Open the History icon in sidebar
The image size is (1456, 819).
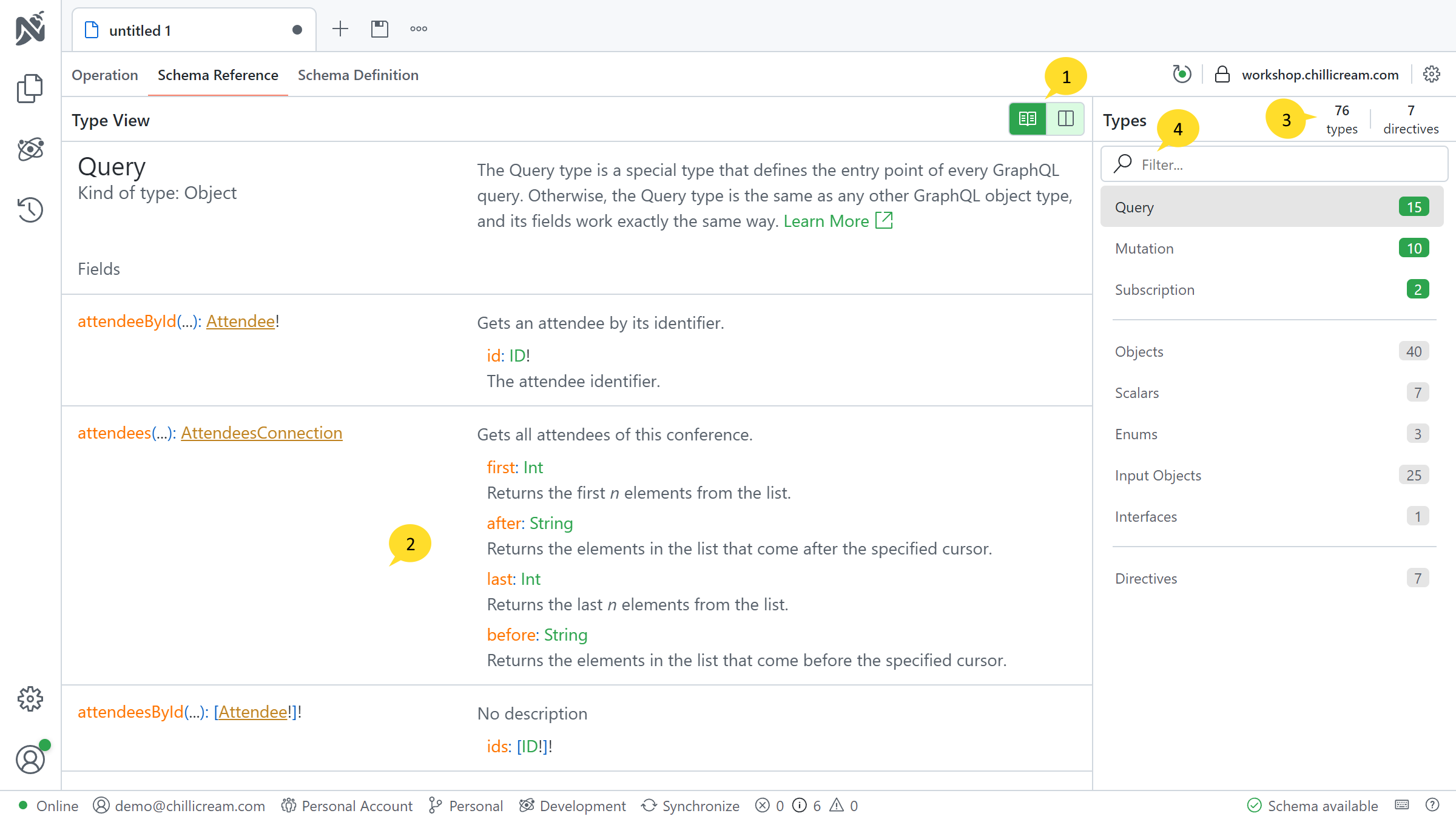click(30, 210)
